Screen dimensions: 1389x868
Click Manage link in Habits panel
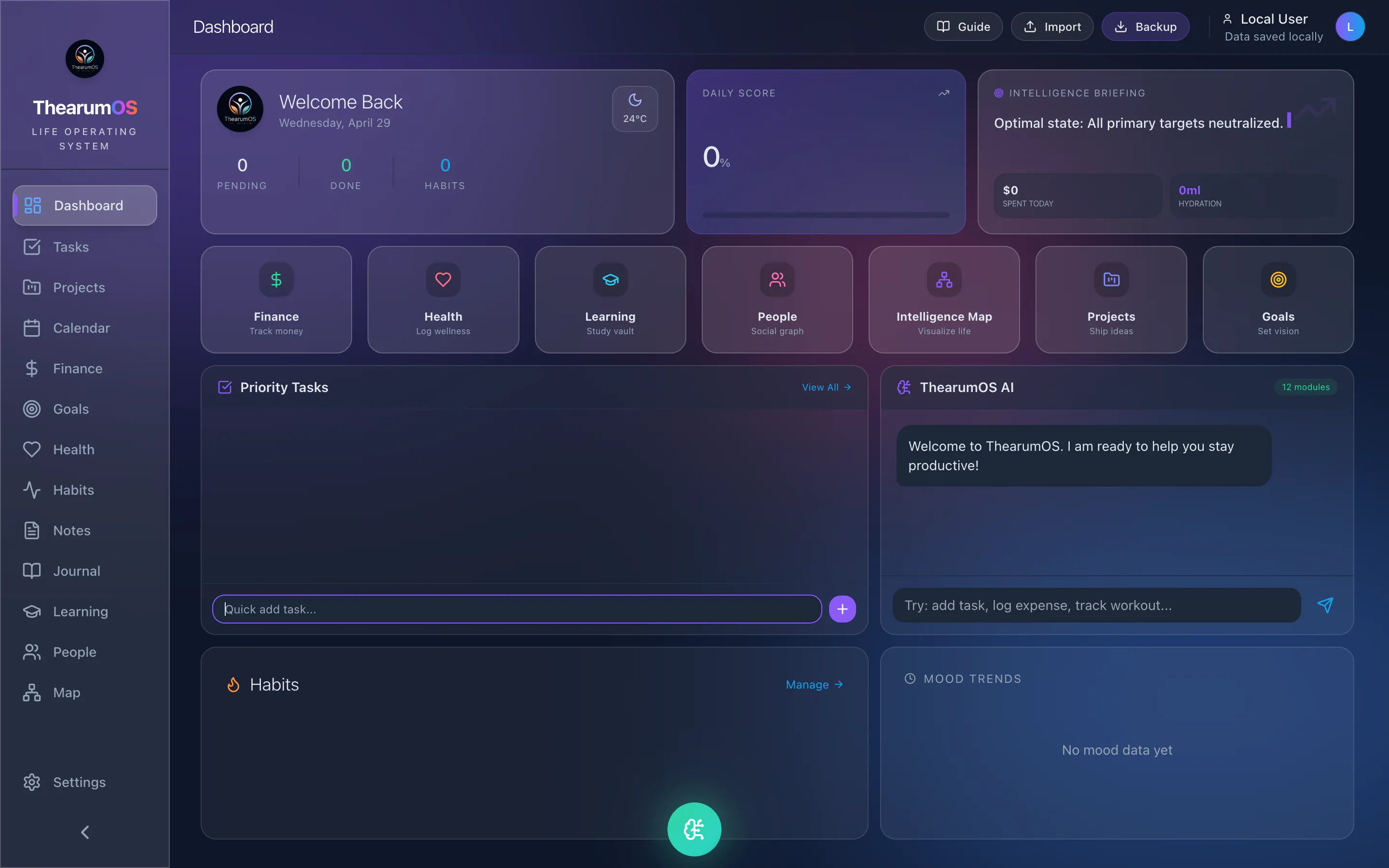[815, 684]
